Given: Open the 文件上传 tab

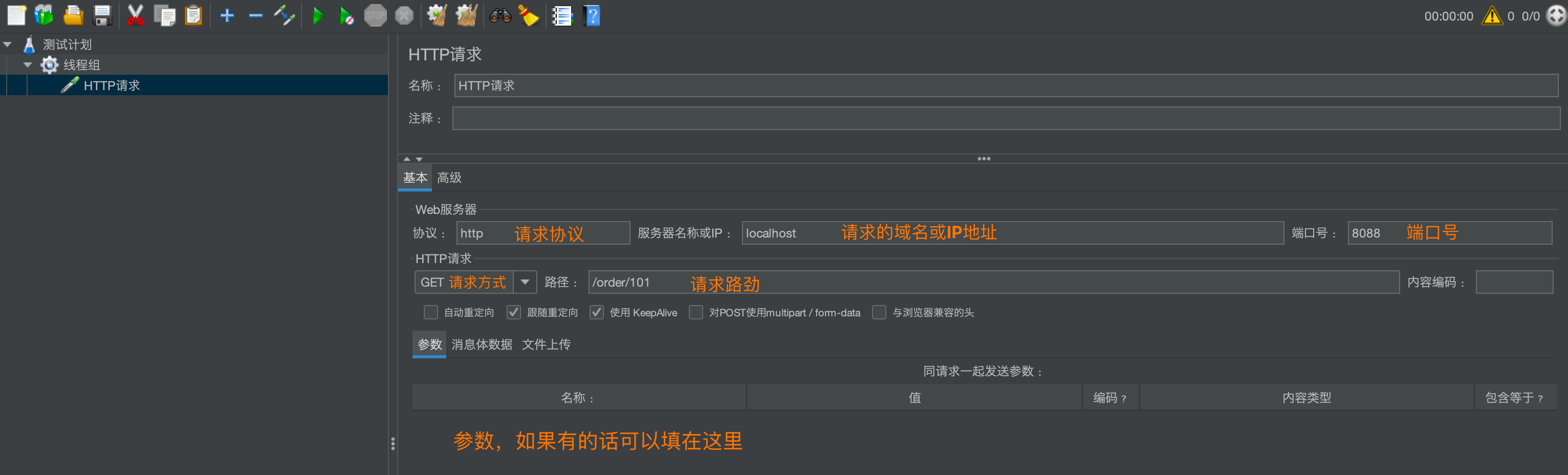Looking at the screenshot, I should (x=546, y=344).
